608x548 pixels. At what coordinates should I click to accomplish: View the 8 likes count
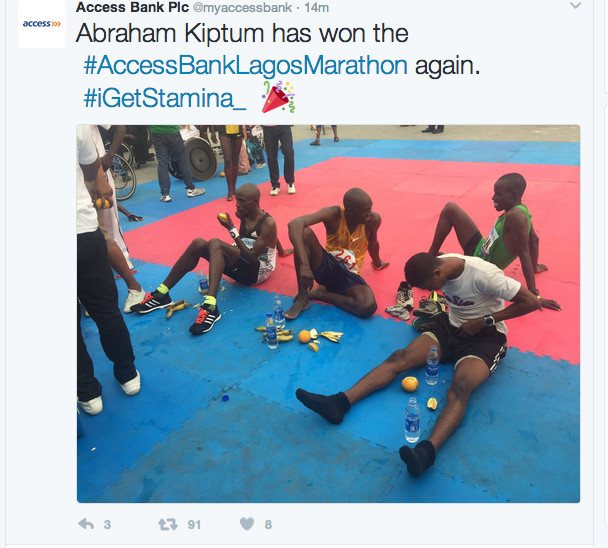point(268,525)
